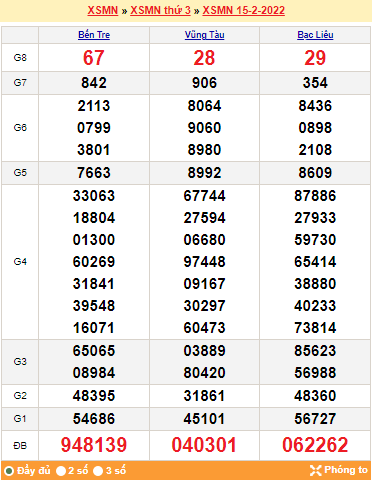Click Bến Tre special prize 948139
The height and width of the screenshot is (482, 372).
pyautogui.click(x=94, y=445)
